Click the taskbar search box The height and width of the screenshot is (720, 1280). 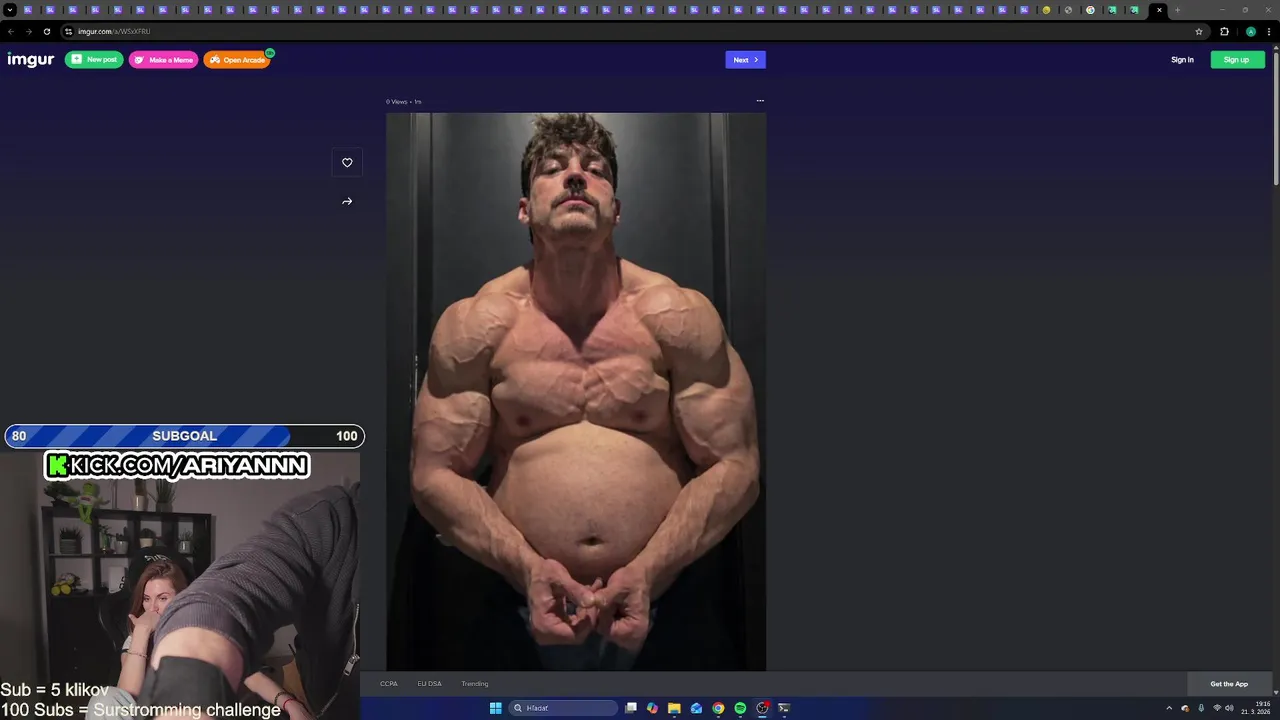click(x=563, y=708)
